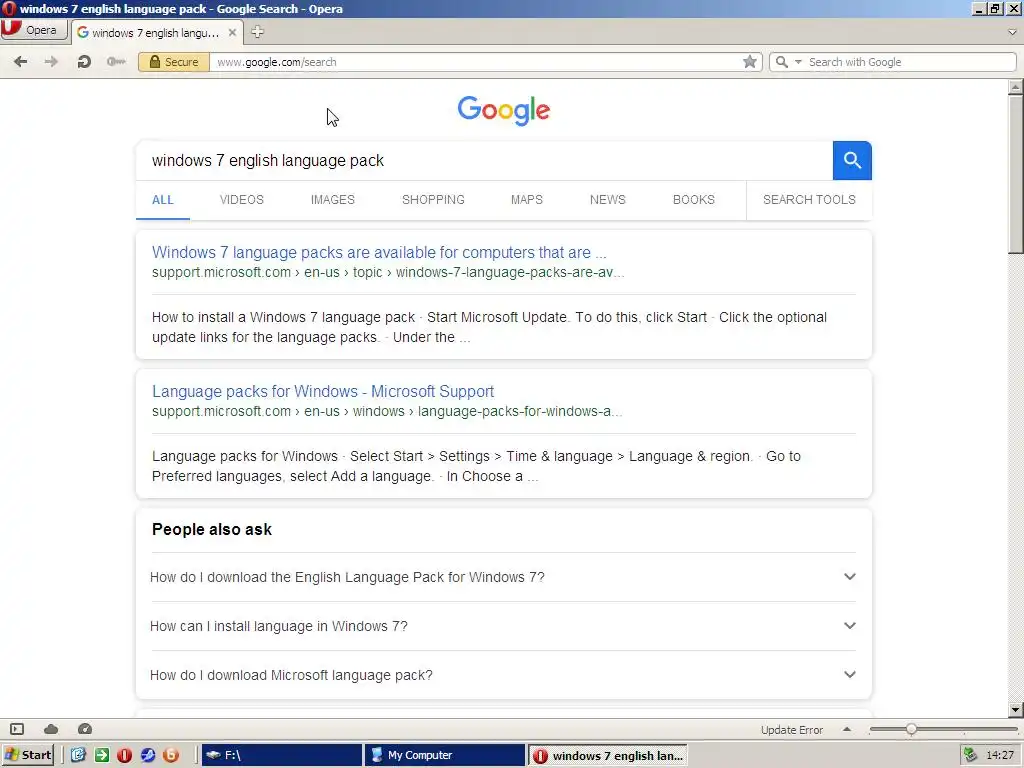Open Opera Link cloud icon
The image size is (1024, 768).
coord(51,729)
